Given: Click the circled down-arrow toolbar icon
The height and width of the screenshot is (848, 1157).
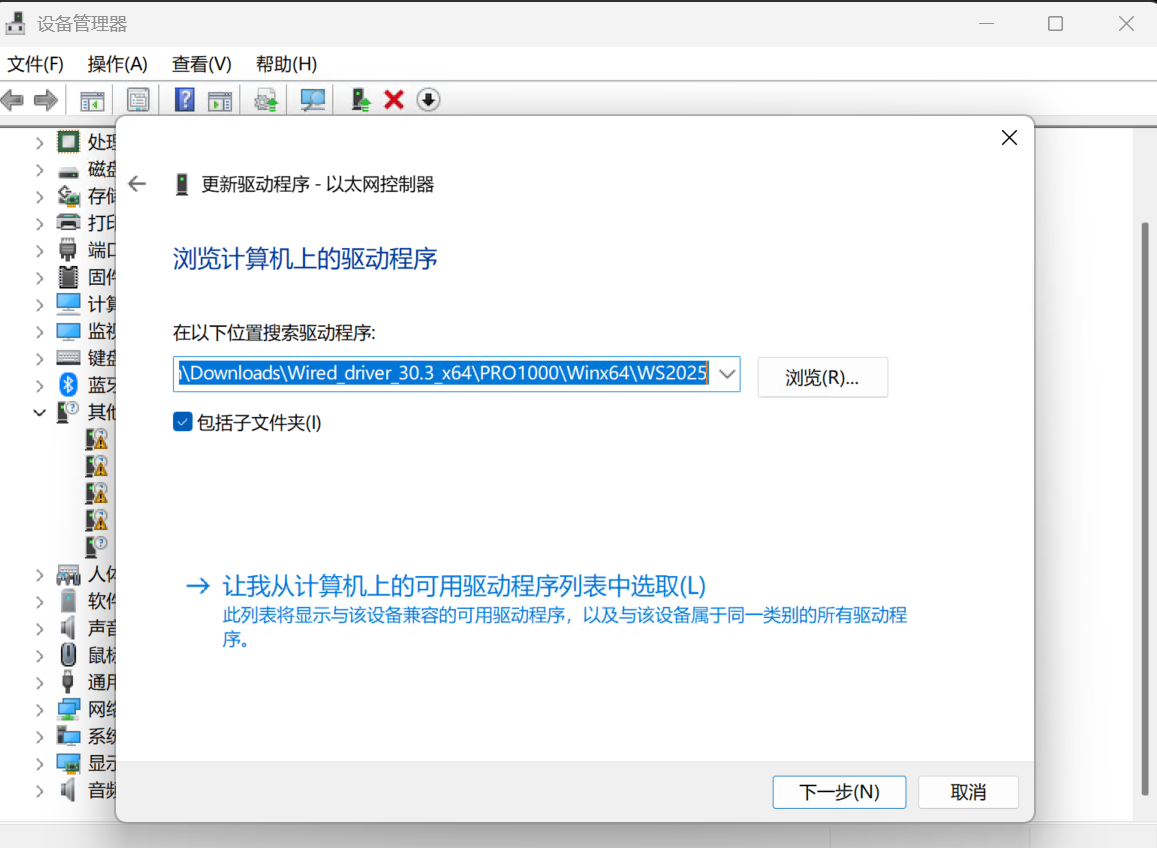Looking at the screenshot, I should tap(429, 100).
